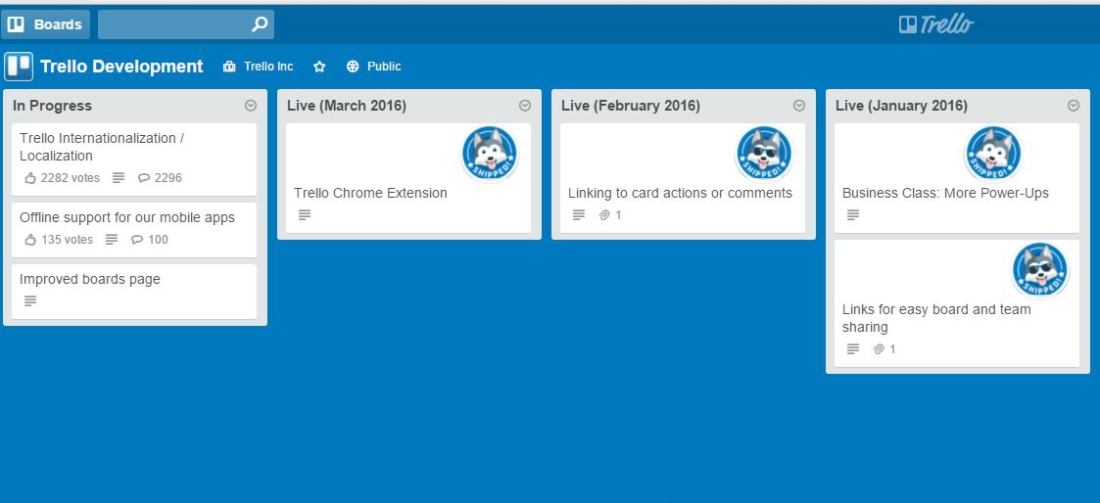Click Shipped husky sticker on Chrome Extension card
The height and width of the screenshot is (503, 1100).
coord(490,154)
